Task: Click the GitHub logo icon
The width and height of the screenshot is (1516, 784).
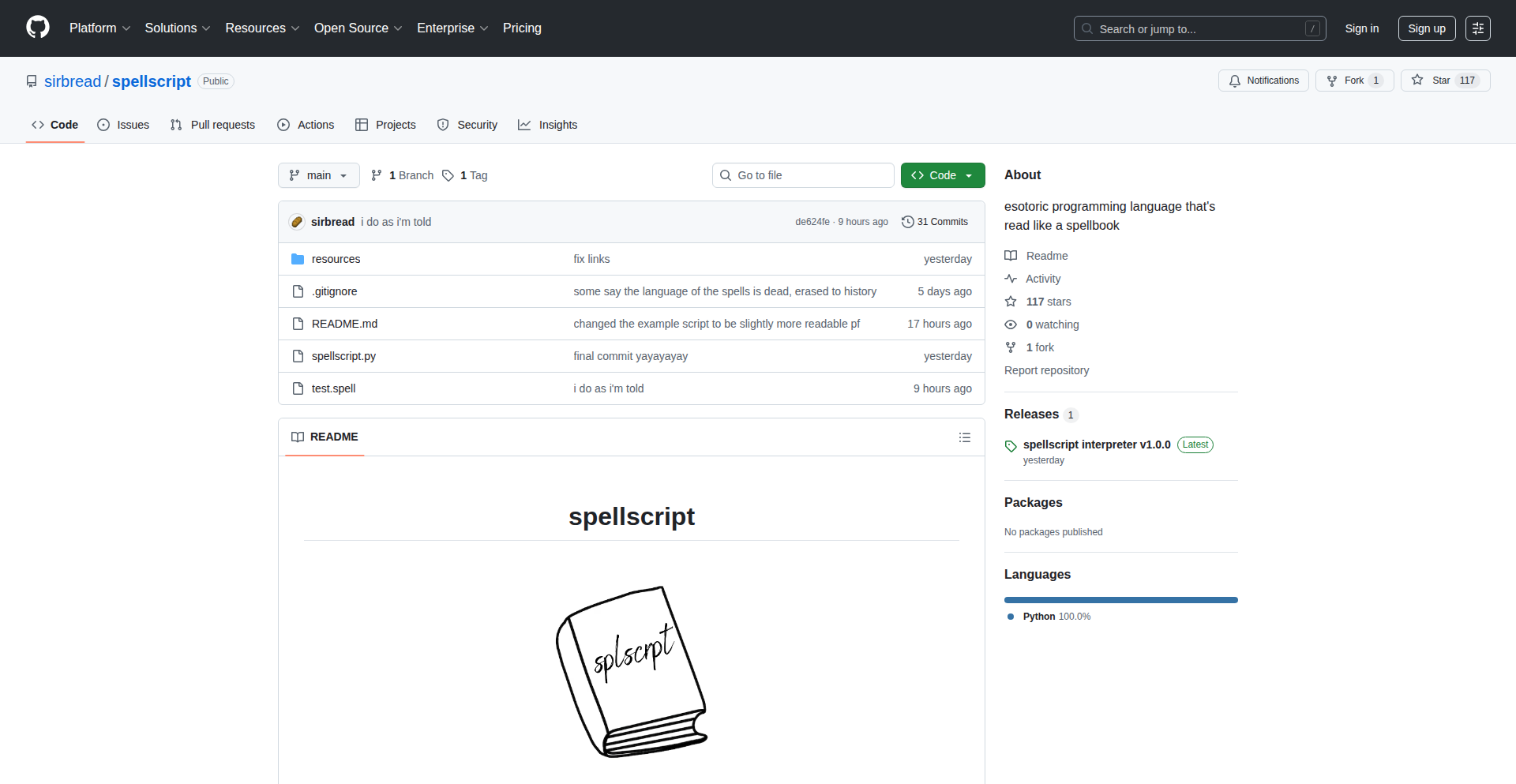Action: click(38, 28)
